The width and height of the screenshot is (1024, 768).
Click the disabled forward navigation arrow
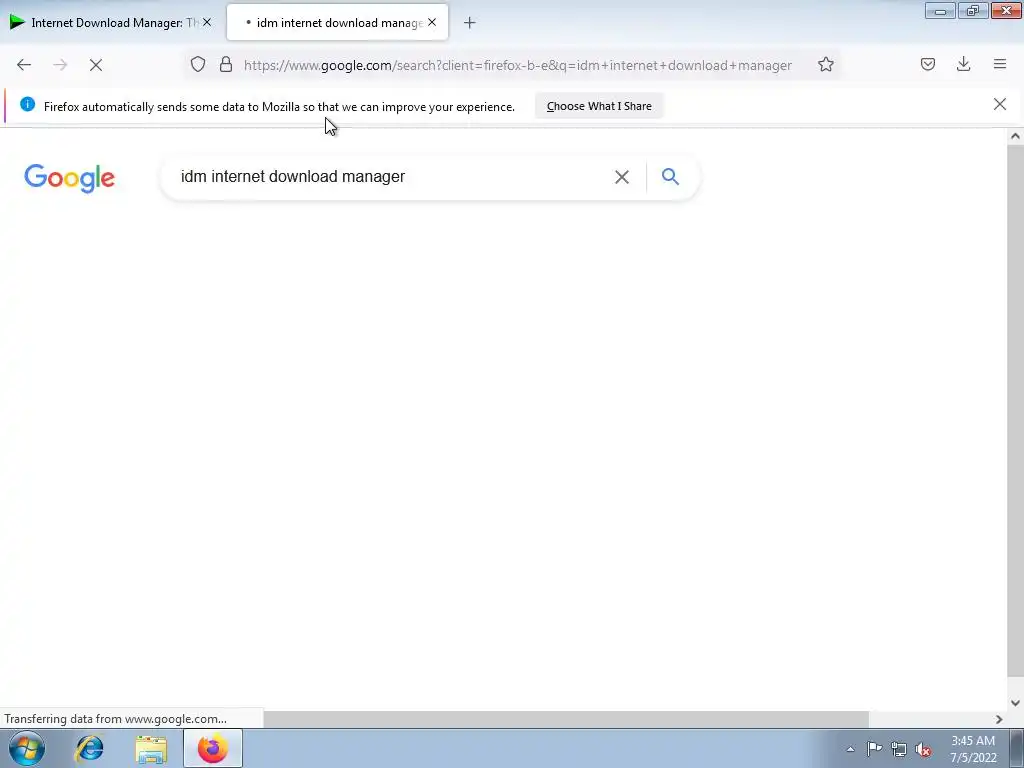pos(60,65)
